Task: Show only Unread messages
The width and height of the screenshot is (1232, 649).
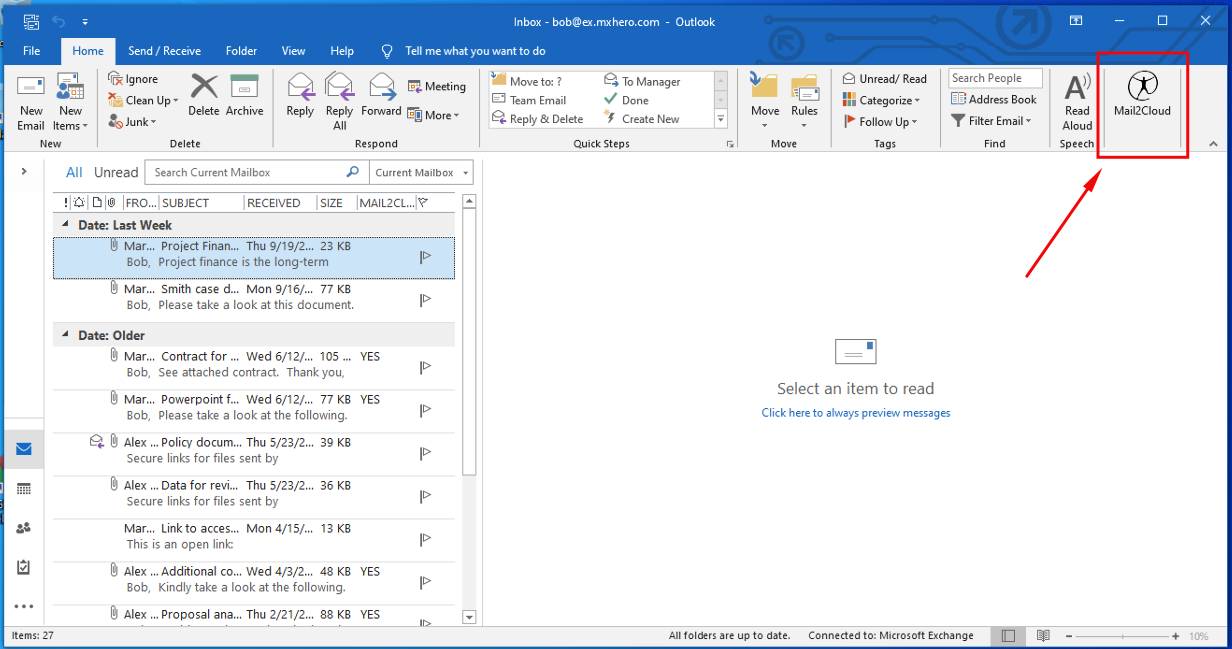Action: tap(116, 173)
